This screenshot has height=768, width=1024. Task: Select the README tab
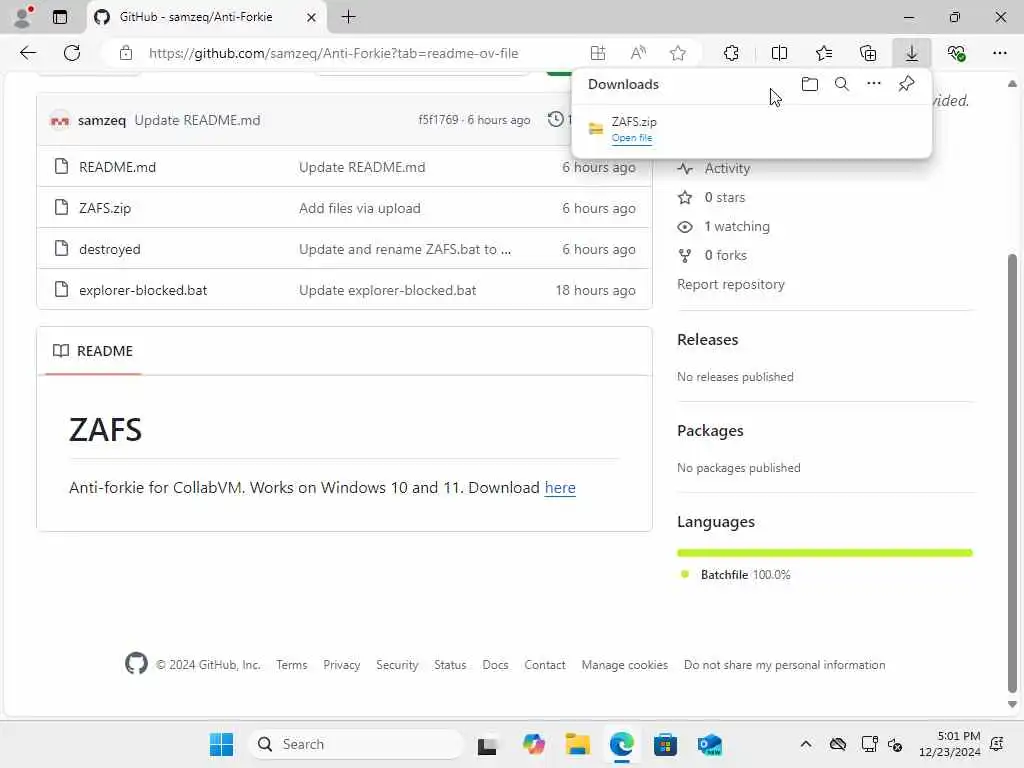tap(93, 351)
